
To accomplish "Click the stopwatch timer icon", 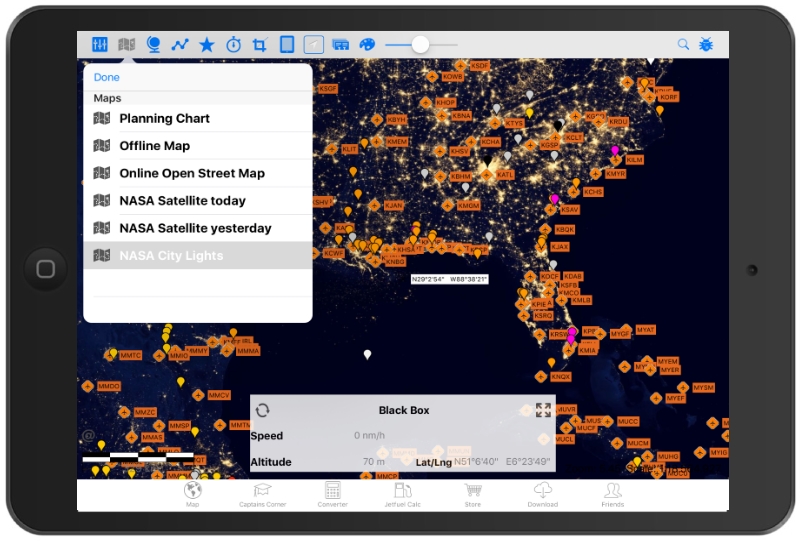I will (233, 45).
